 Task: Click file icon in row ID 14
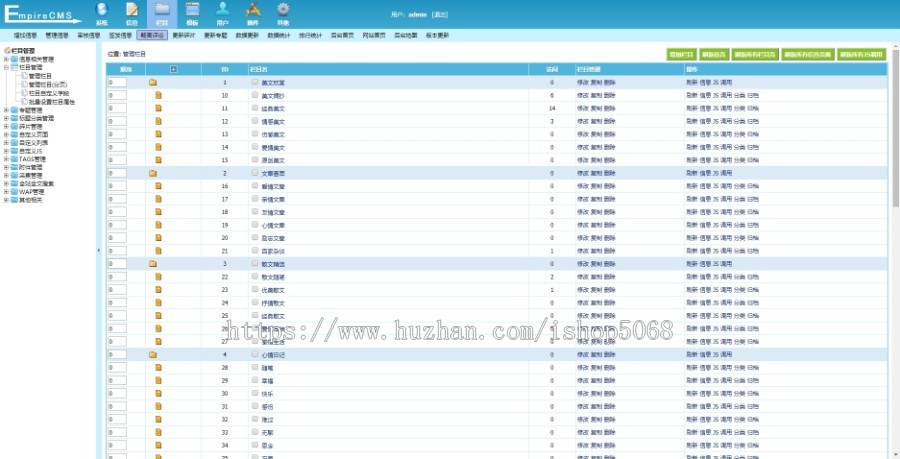[x=158, y=147]
